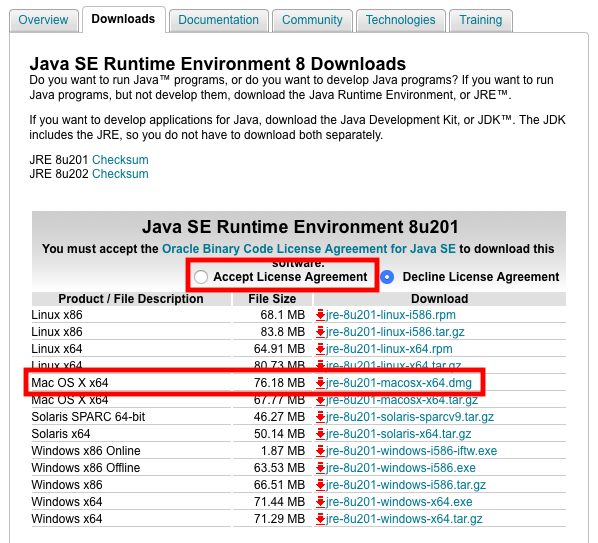Click red download arrow for windows-i586.tar.gz
The height and width of the screenshot is (543, 598).
(320, 485)
